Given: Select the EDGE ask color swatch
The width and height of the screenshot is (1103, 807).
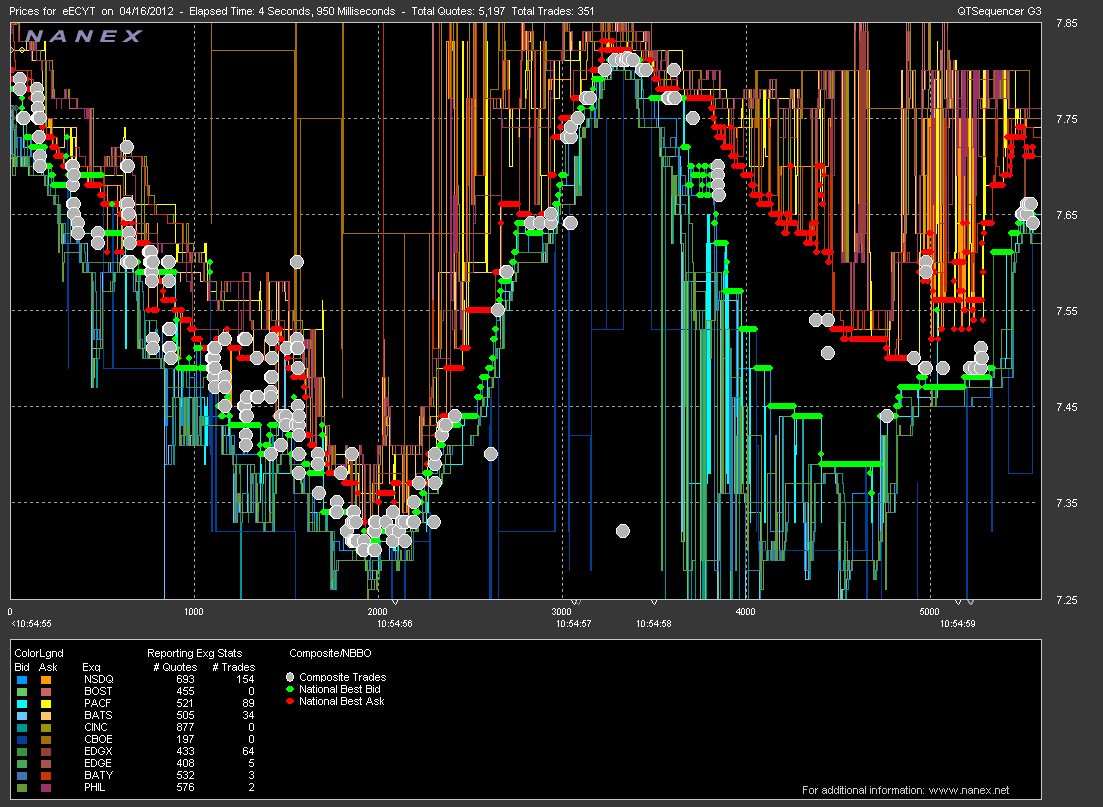Looking at the screenshot, I should 46,763.
